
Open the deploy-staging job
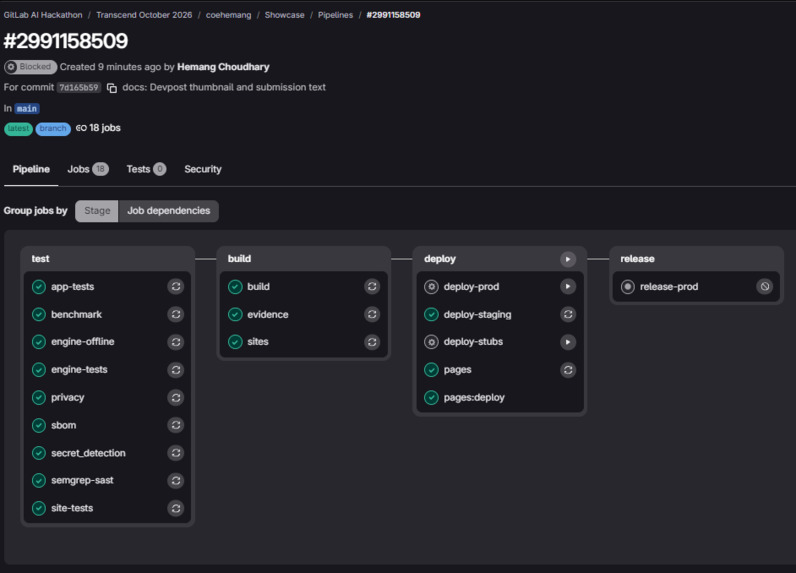click(478, 315)
